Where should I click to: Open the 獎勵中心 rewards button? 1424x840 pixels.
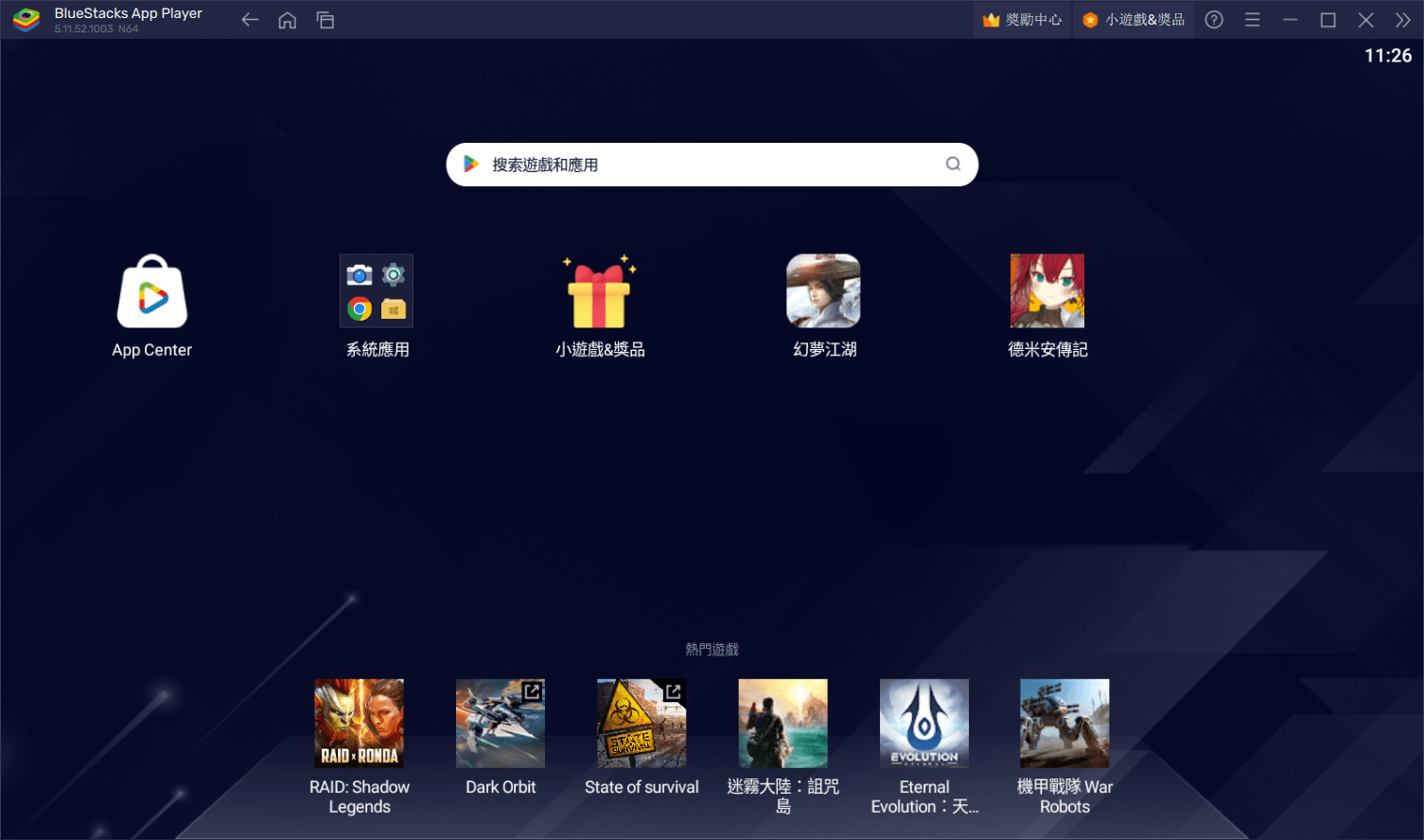[x=1022, y=20]
